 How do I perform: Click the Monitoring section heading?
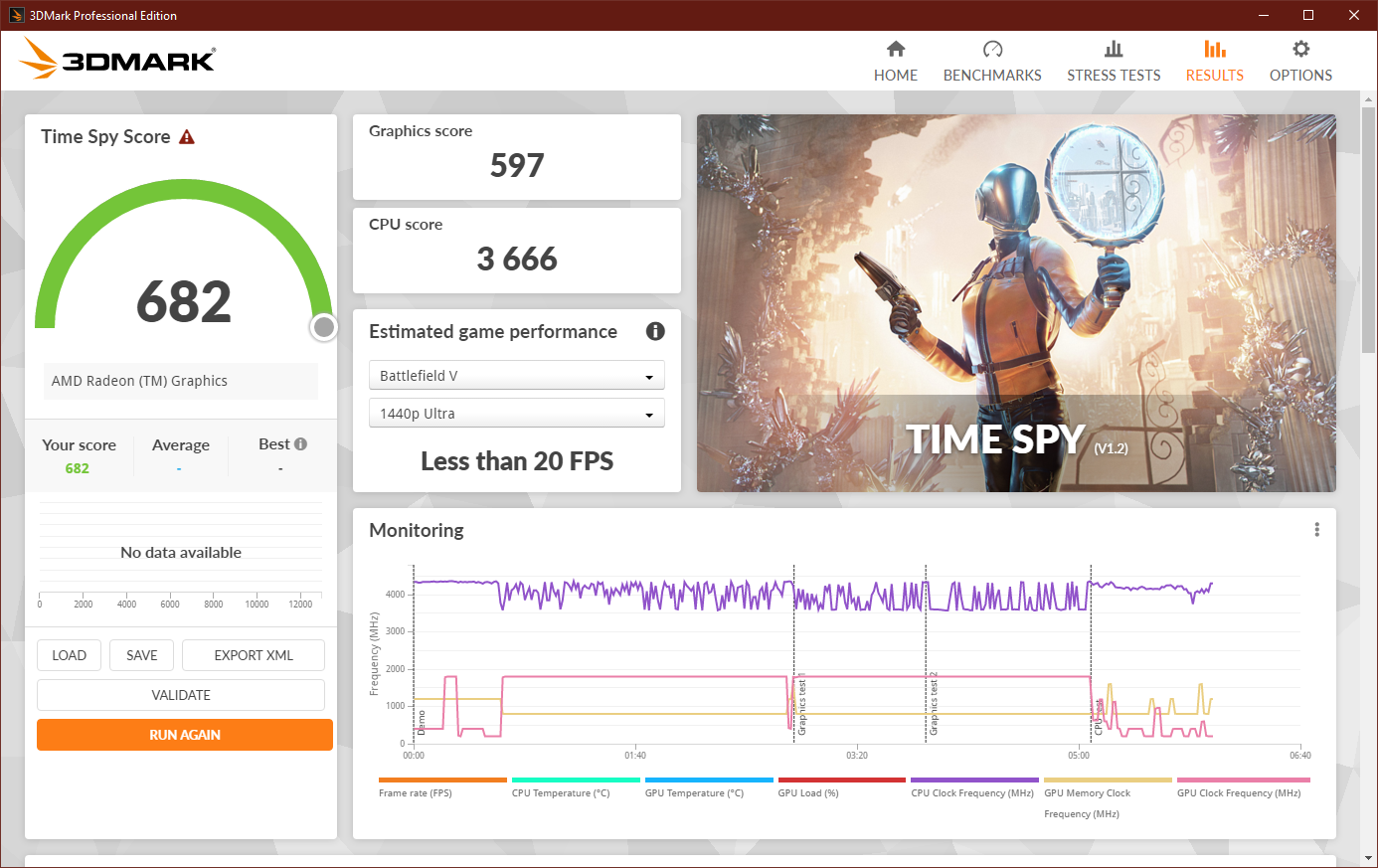[417, 530]
